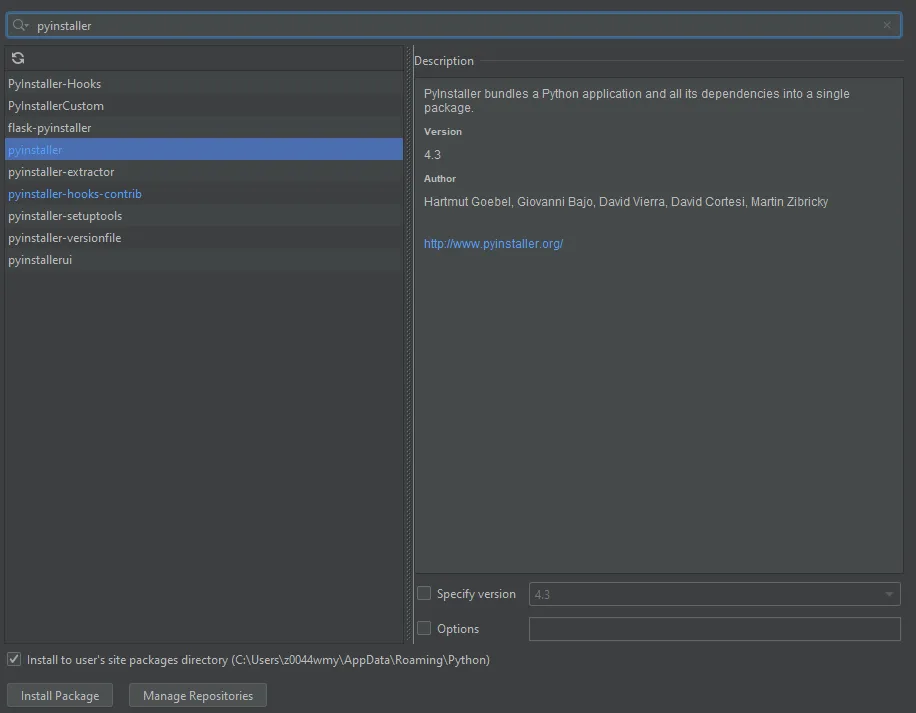The width and height of the screenshot is (916, 713).
Task: Select pyinstaller-versionfile package
Action: (203, 238)
